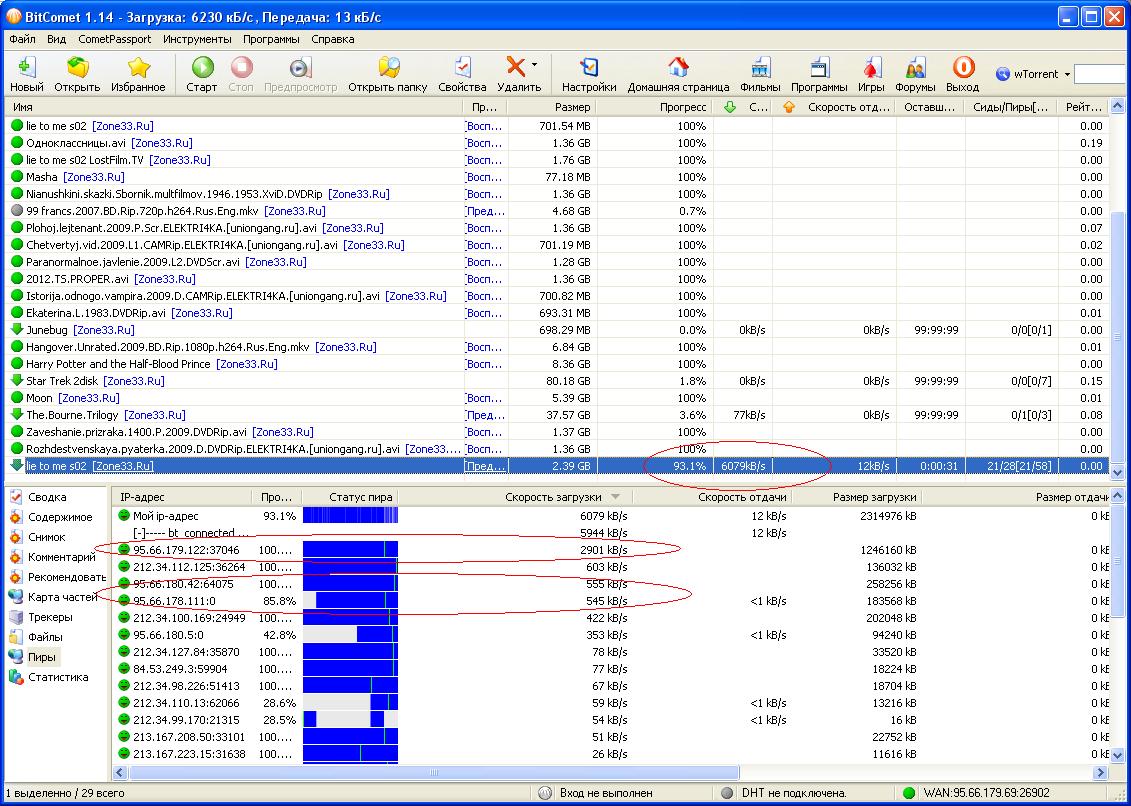Open the Программы menu in menu bar
The width and height of the screenshot is (1131, 806).
tap(271, 39)
